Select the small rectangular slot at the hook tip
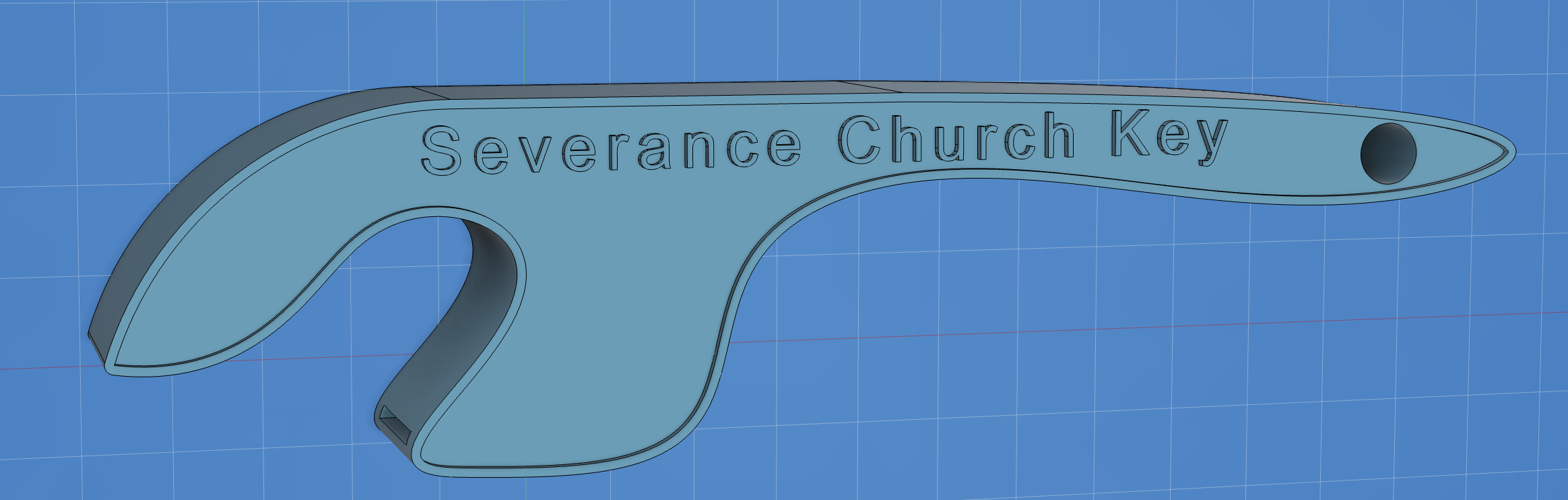The image size is (1568, 500). (x=395, y=426)
